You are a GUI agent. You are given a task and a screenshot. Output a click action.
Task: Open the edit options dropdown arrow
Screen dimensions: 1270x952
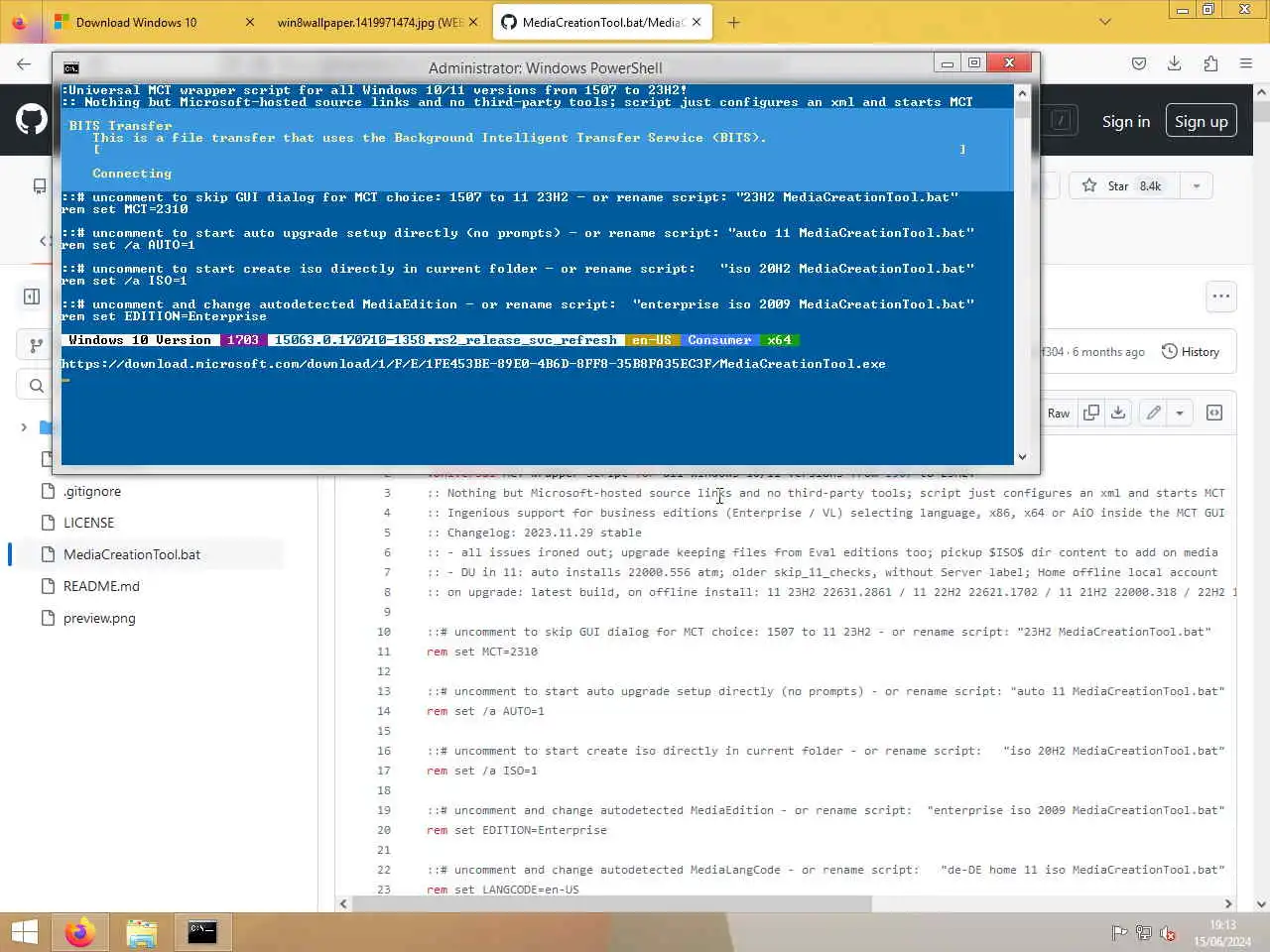click(x=1180, y=413)
